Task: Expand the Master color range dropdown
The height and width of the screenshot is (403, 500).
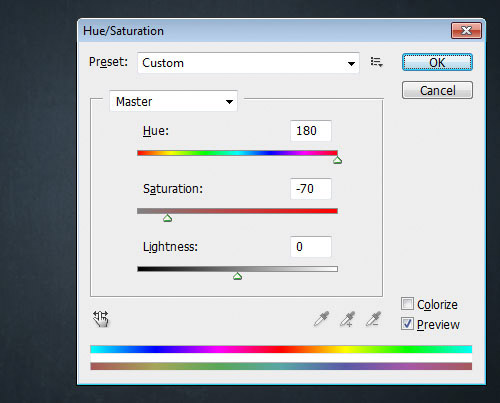Action: coord(173,101)
